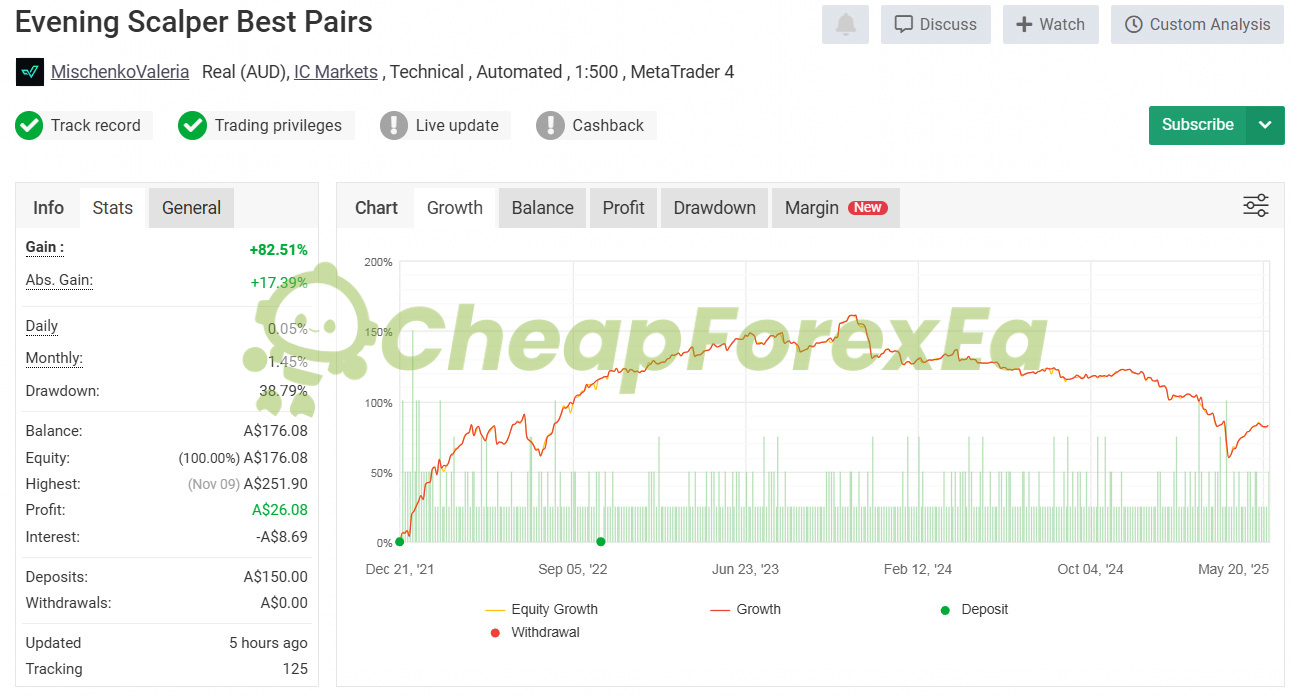Screen dimensions: 1290x696
Task: Click the New badge on Margin tab
Action: click(867, 208)
